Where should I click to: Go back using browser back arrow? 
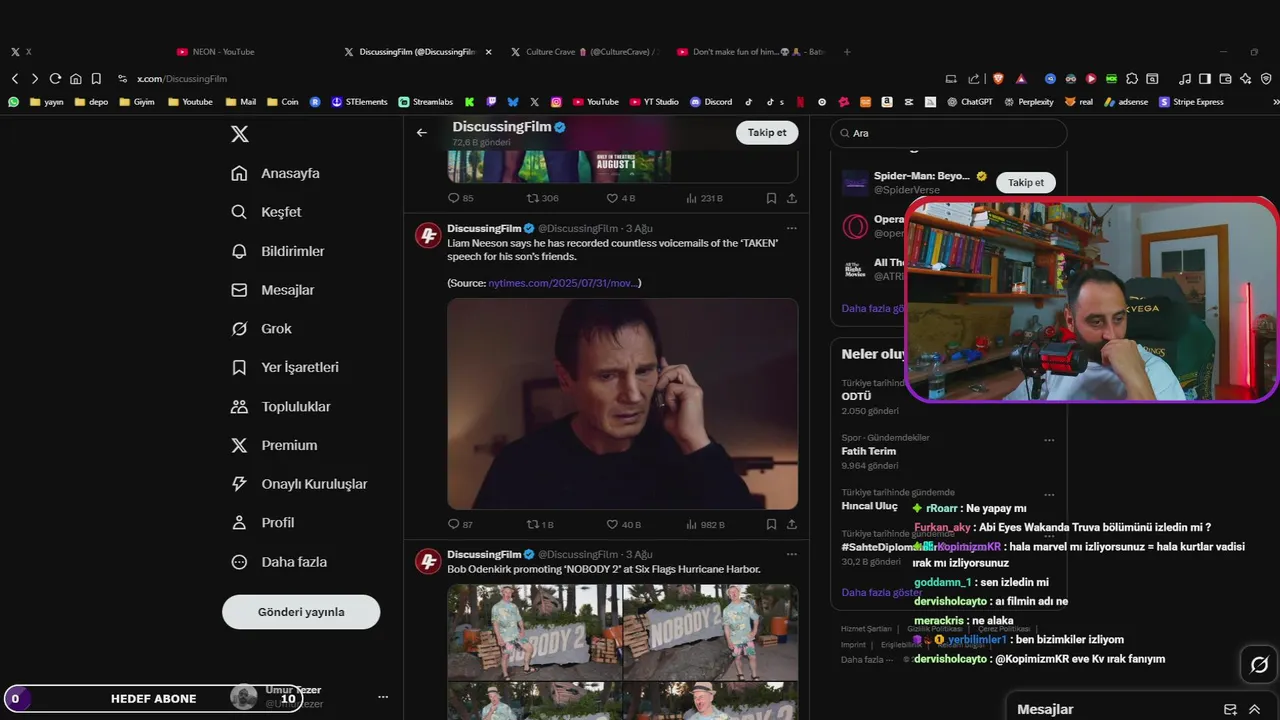14,79
